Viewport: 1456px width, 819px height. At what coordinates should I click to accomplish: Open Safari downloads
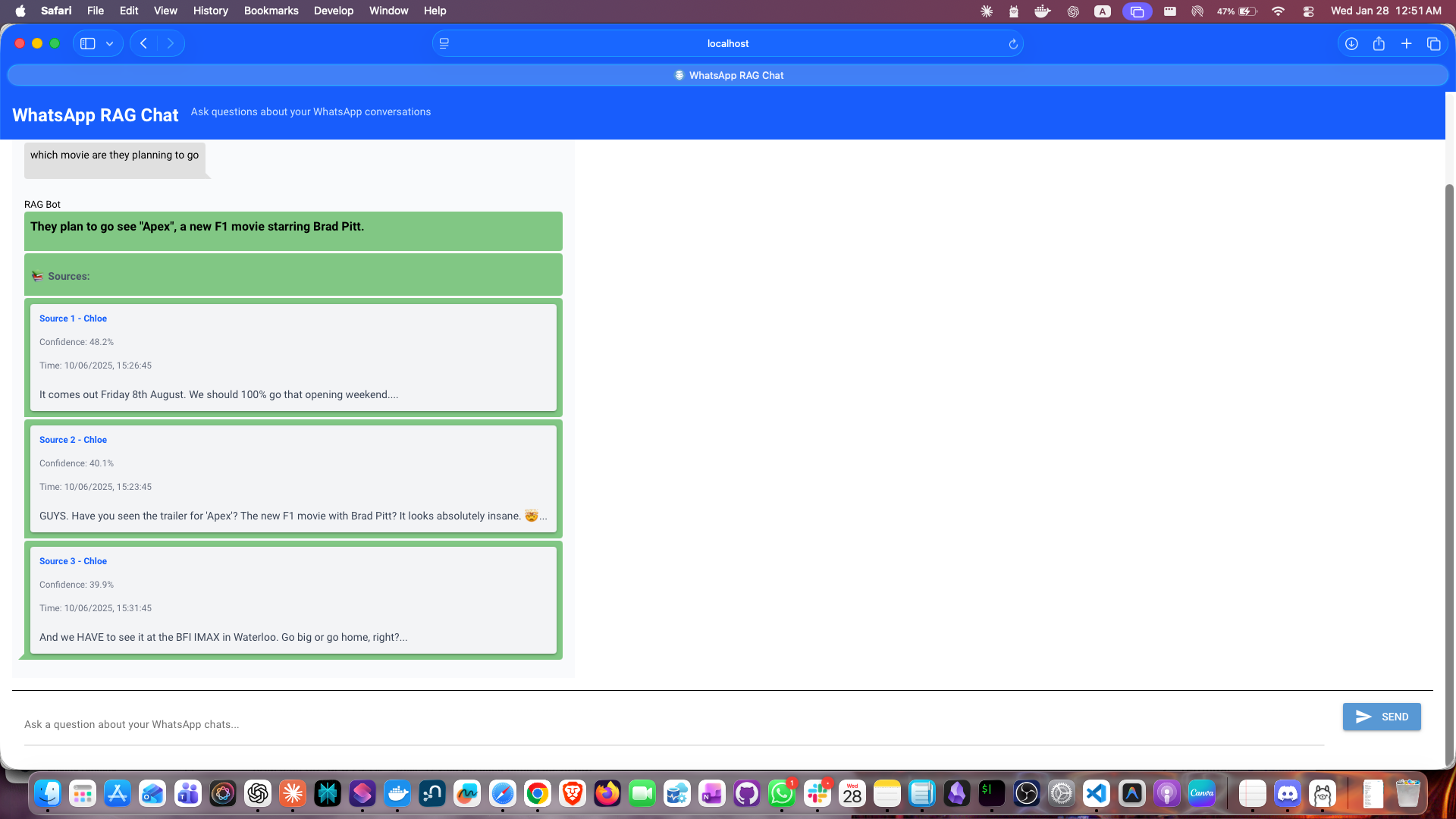coord(1351,43)
